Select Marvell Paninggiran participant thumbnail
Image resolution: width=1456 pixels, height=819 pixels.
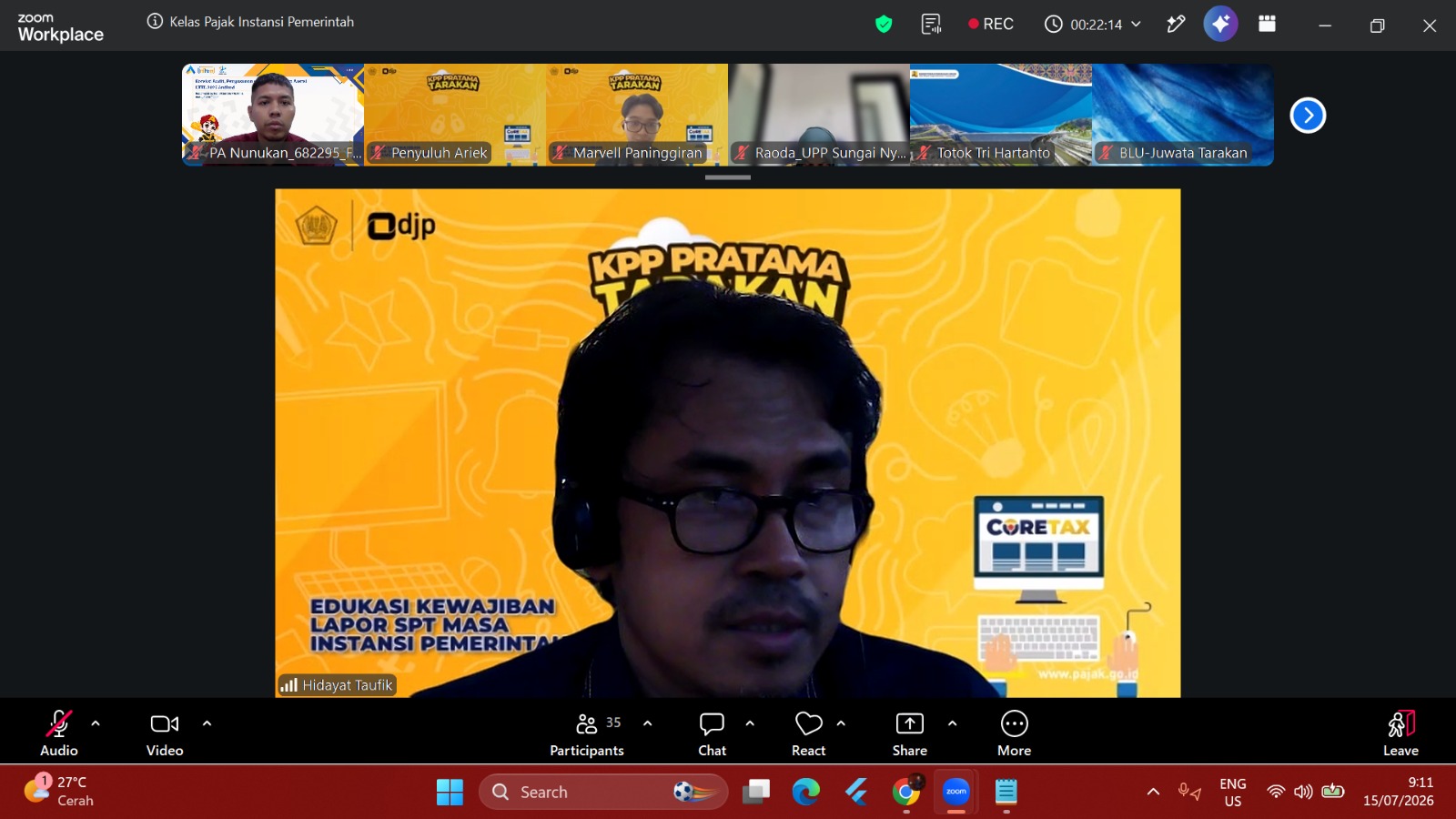(637, 115)
